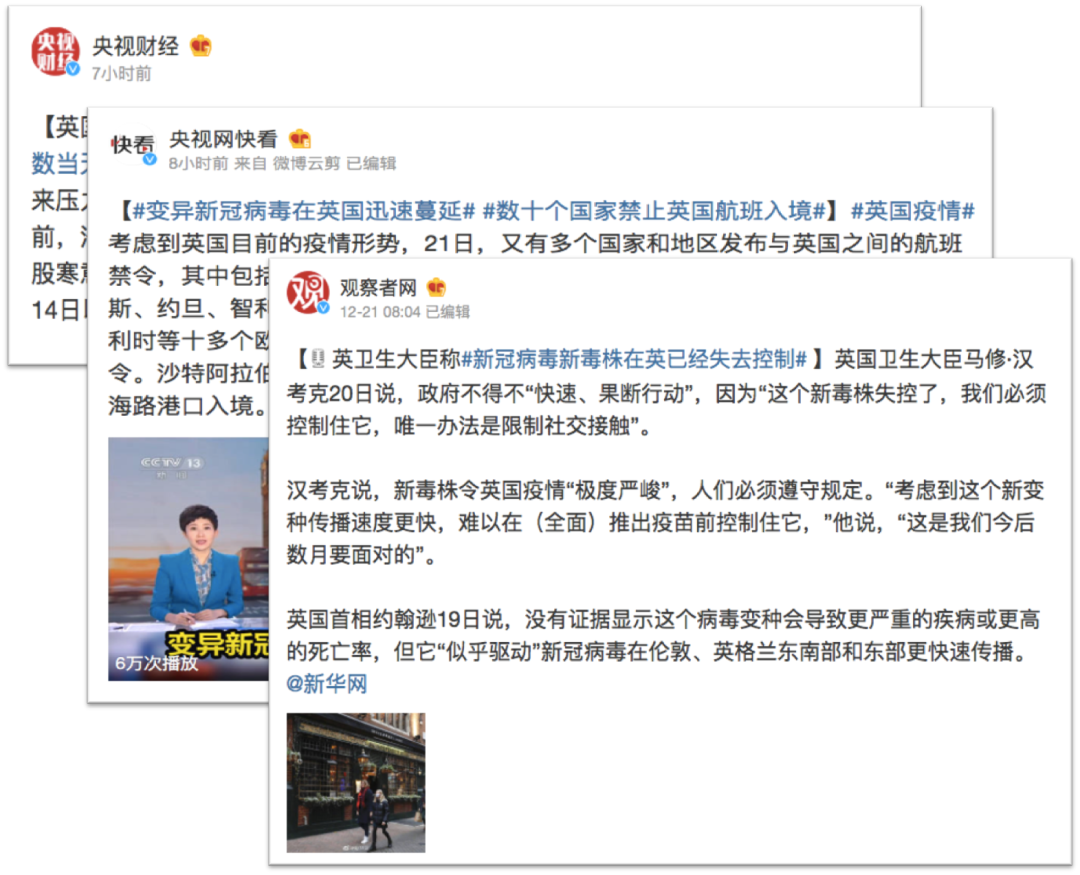The height and width of the screenshot is (875, 1080).
Task: Open the 央视网快看 account name
Action: tap(223, 139)
